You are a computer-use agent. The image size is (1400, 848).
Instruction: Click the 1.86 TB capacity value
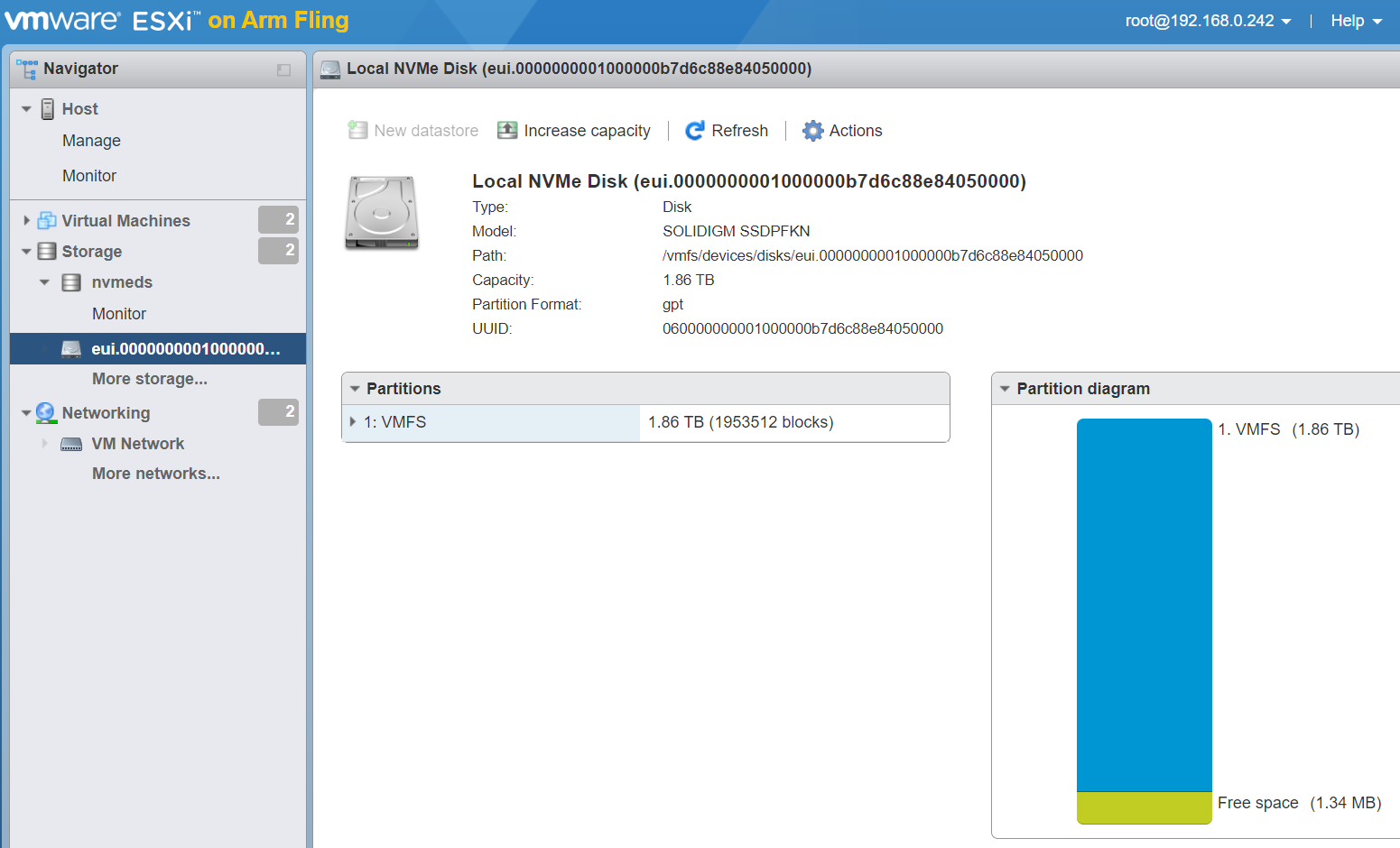(x=688, y=281)
